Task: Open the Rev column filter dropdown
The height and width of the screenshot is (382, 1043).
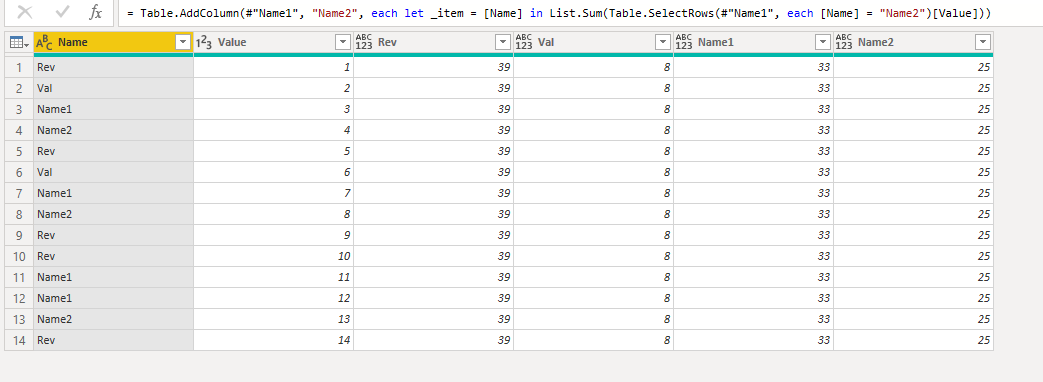Action: pos(503,43)
